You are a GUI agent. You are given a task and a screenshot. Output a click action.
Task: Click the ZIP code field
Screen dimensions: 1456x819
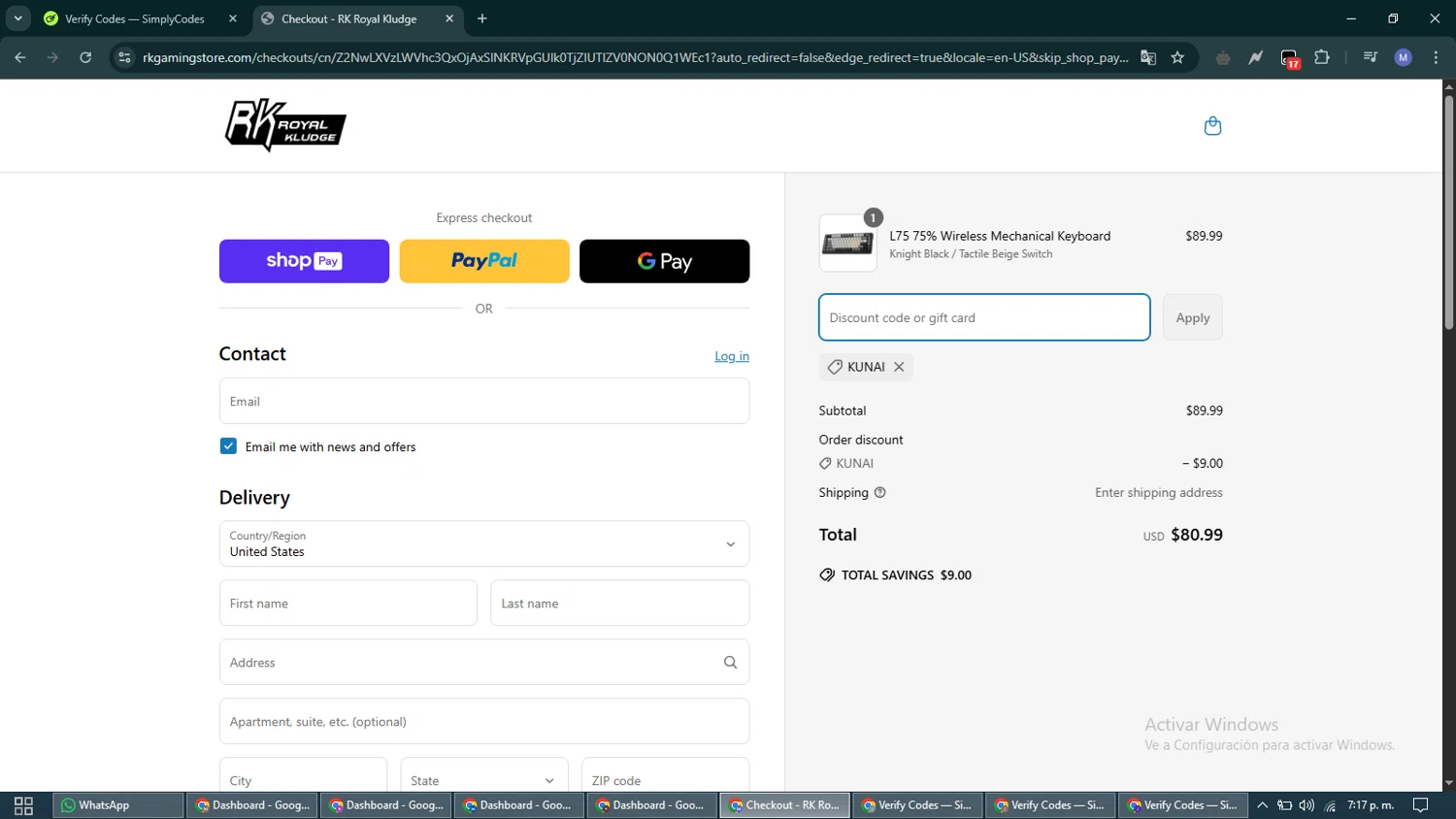tap(666, 779)
